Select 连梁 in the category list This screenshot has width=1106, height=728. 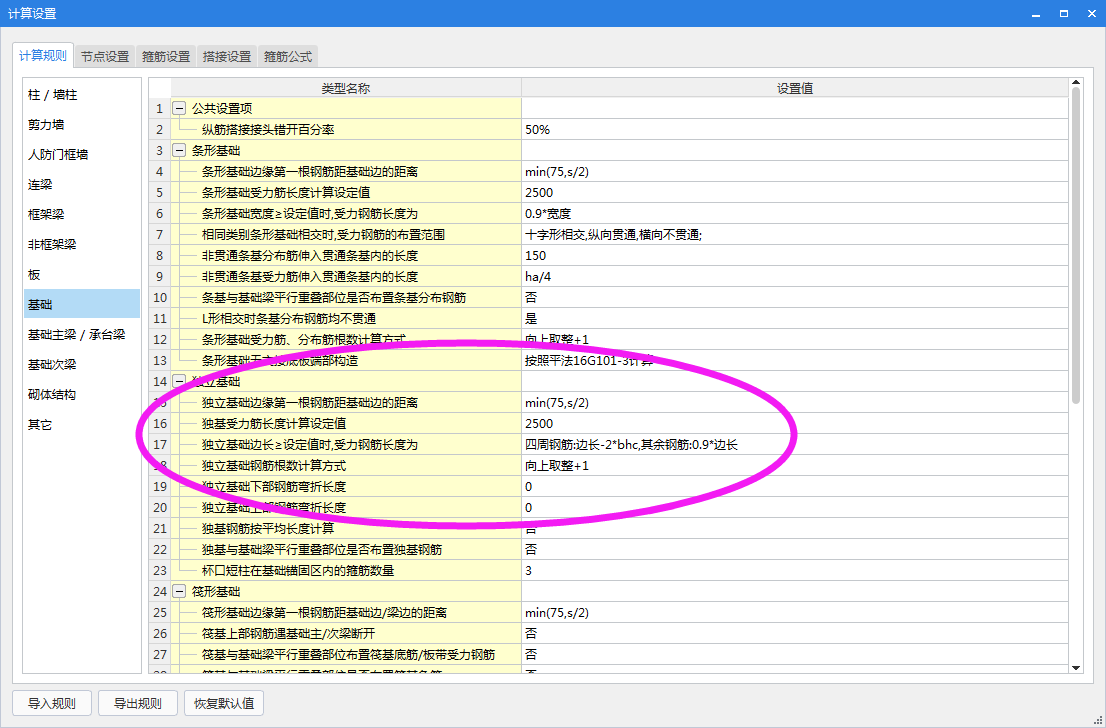click(x=82, y=185)
